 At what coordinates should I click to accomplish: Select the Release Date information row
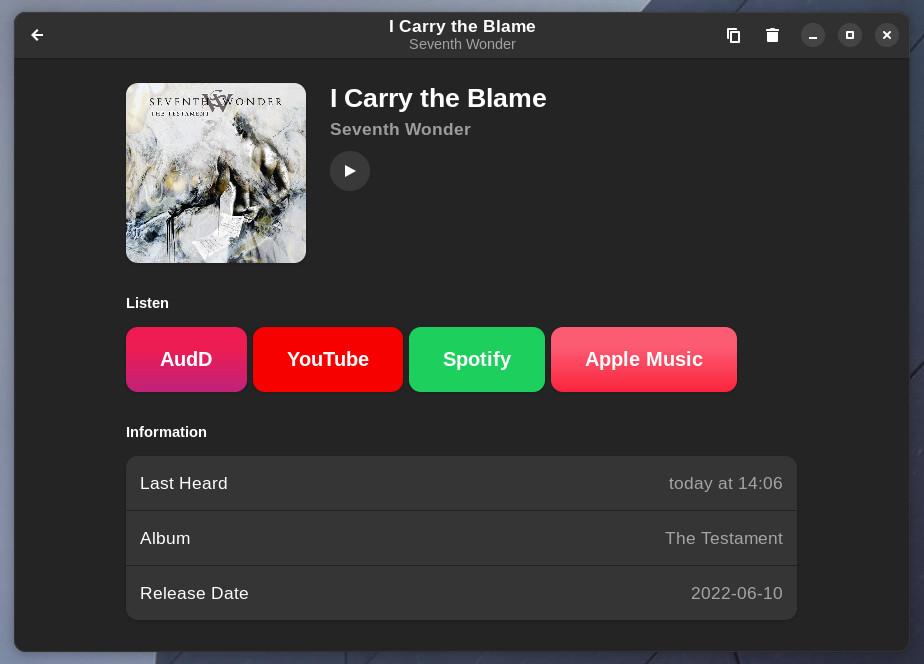461,593
